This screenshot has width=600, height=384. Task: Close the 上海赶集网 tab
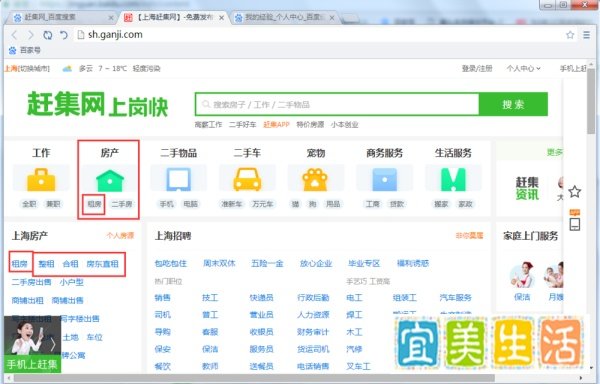[221, 18]
